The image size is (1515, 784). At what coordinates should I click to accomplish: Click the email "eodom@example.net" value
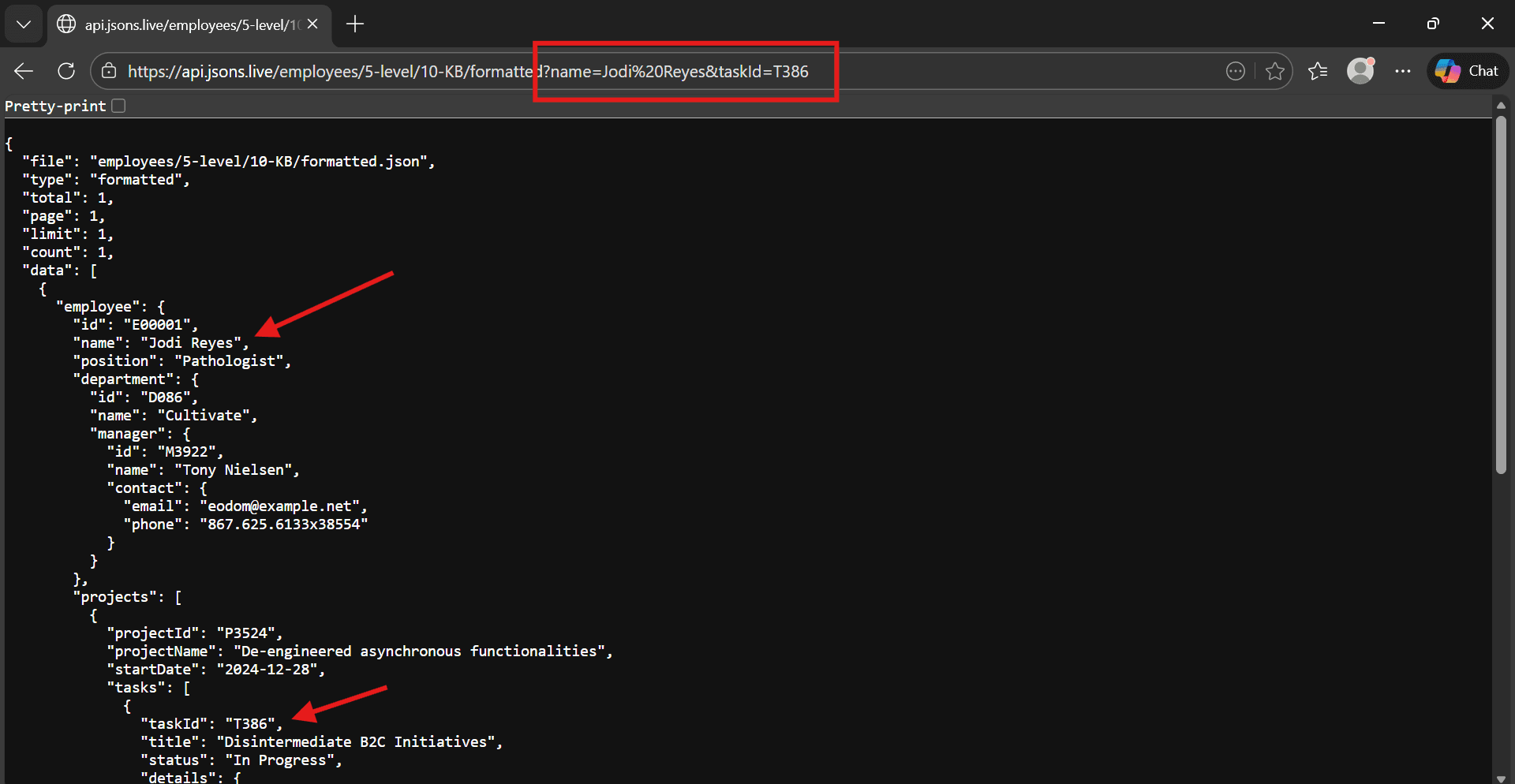[x=280, y=506]
